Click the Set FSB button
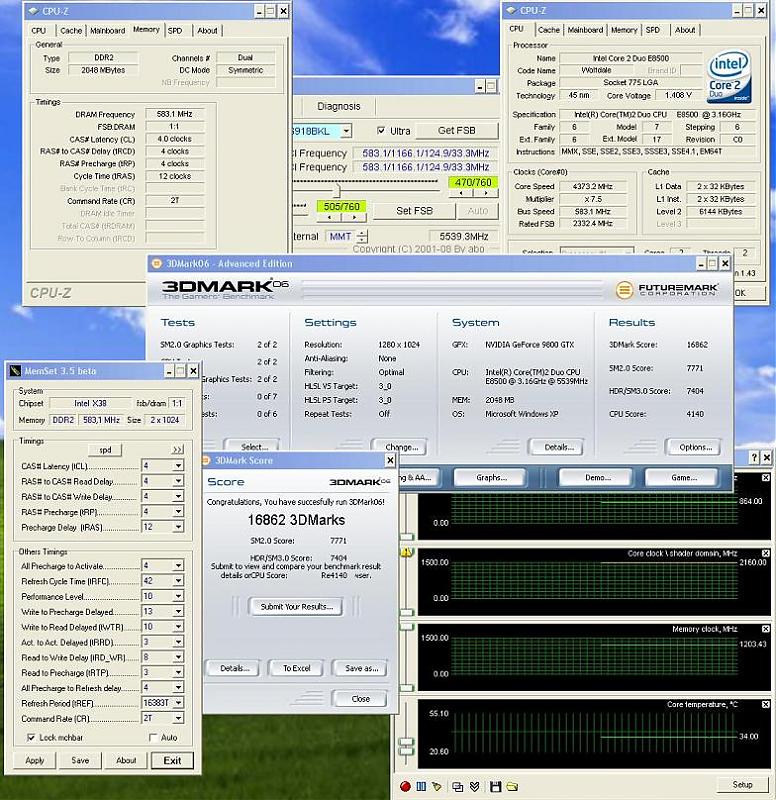Screen dimensions: 776x800 coord(414,211)
